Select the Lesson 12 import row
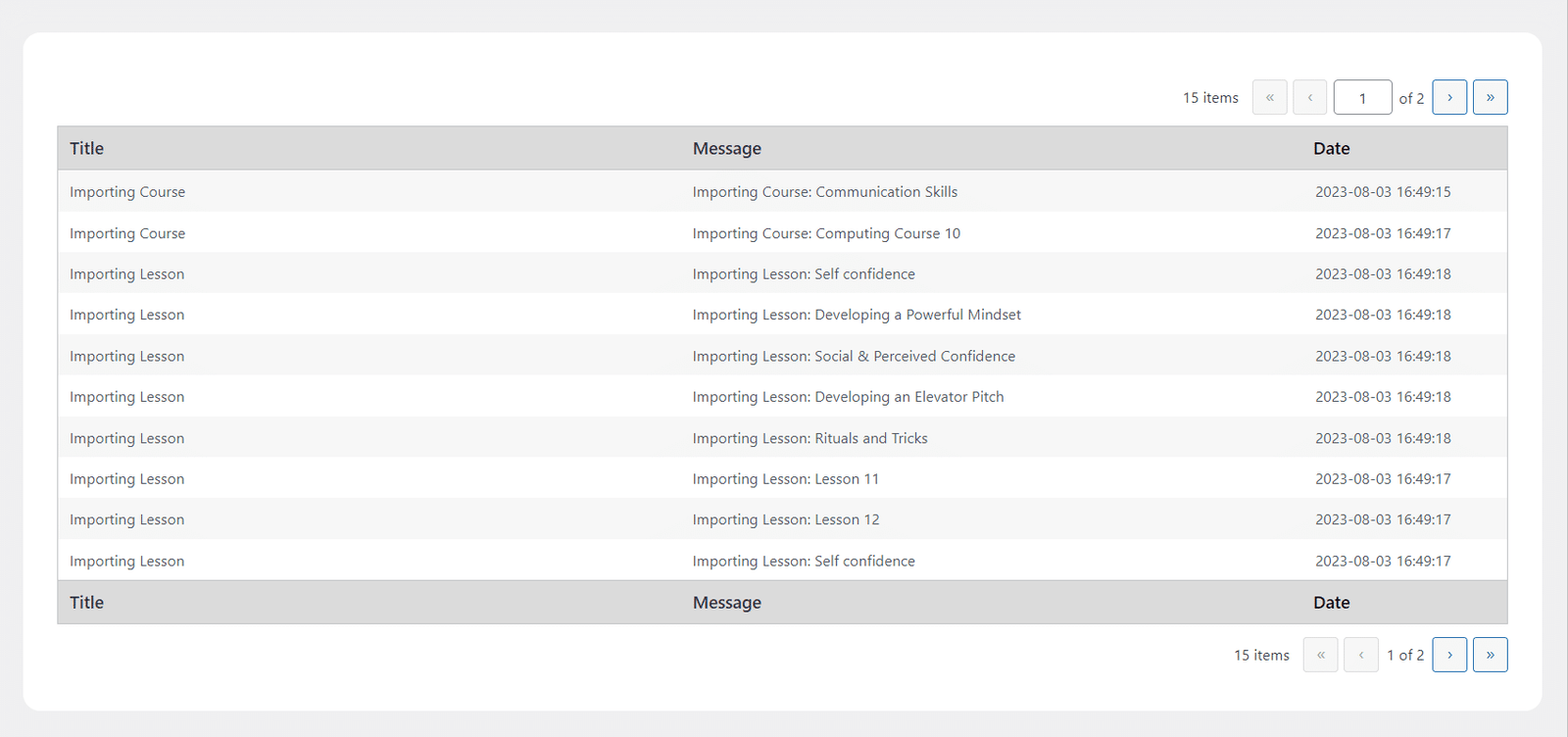Image resolution: width=1568 pixels, height=737 pixels. 782,519
